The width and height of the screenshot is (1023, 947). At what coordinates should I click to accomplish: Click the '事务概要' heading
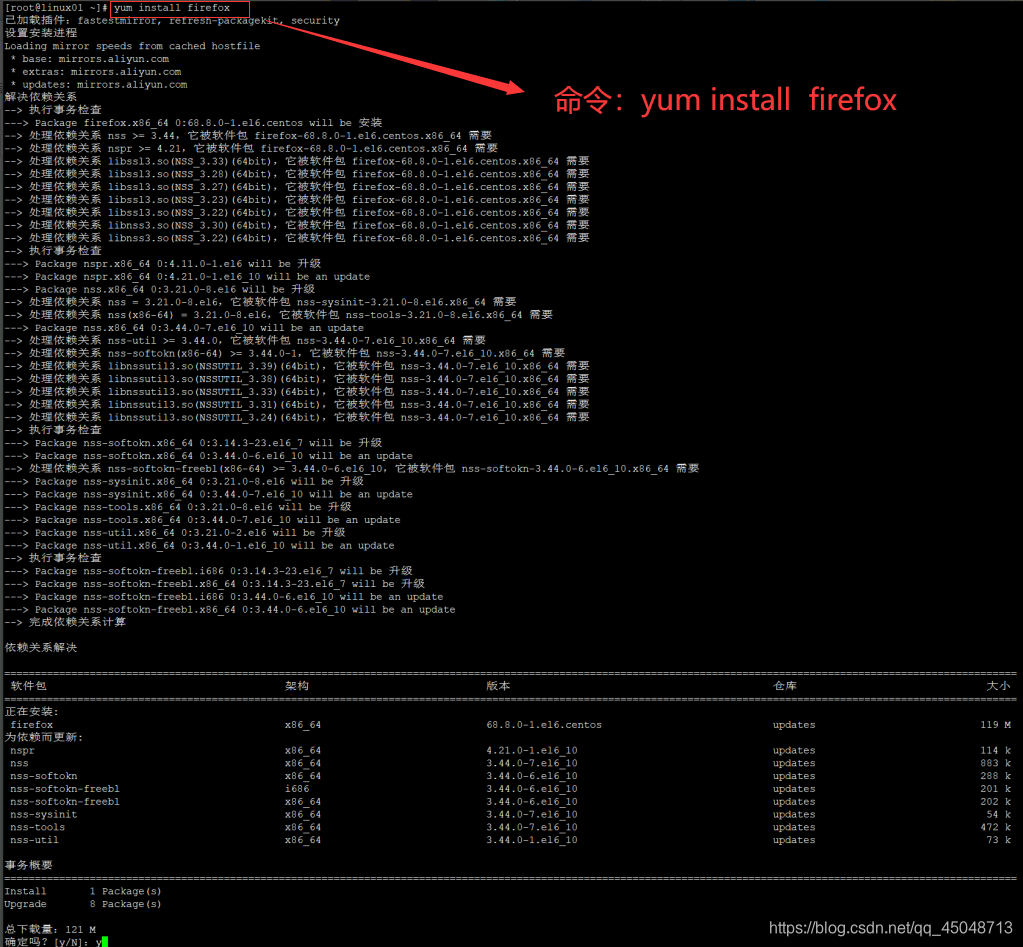28,865
